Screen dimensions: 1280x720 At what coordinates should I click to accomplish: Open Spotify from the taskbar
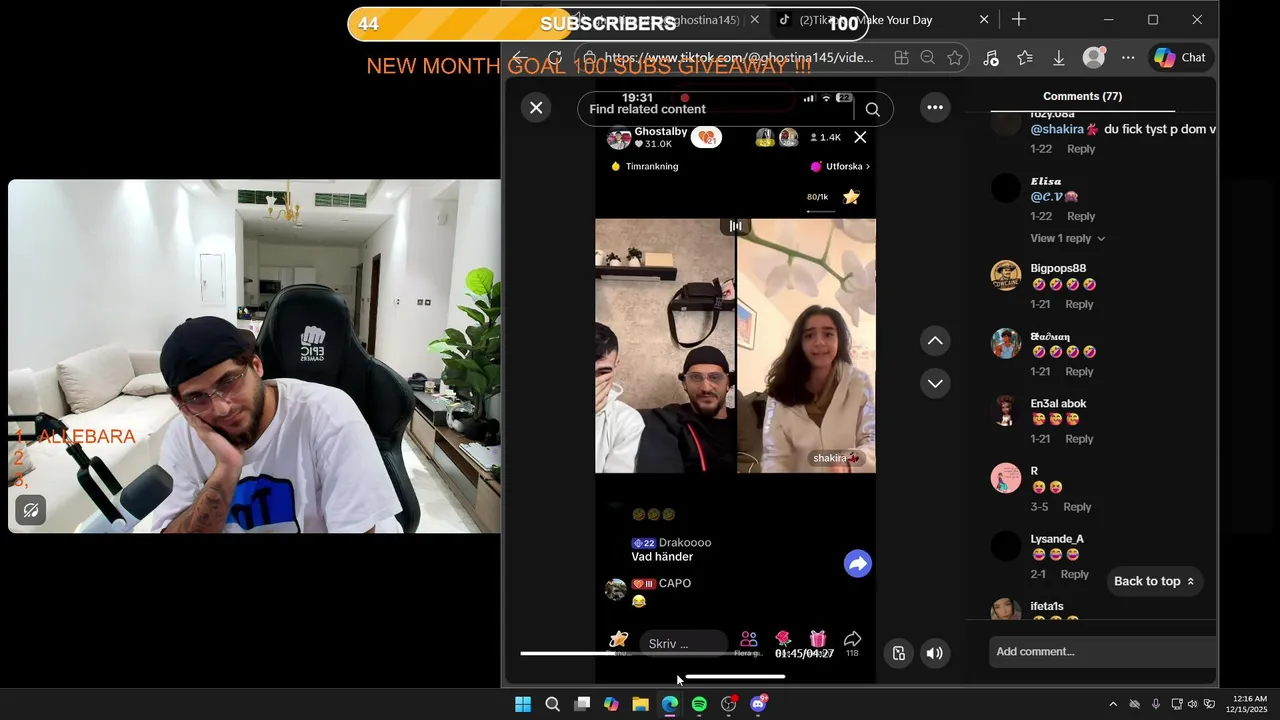point(699,704)
